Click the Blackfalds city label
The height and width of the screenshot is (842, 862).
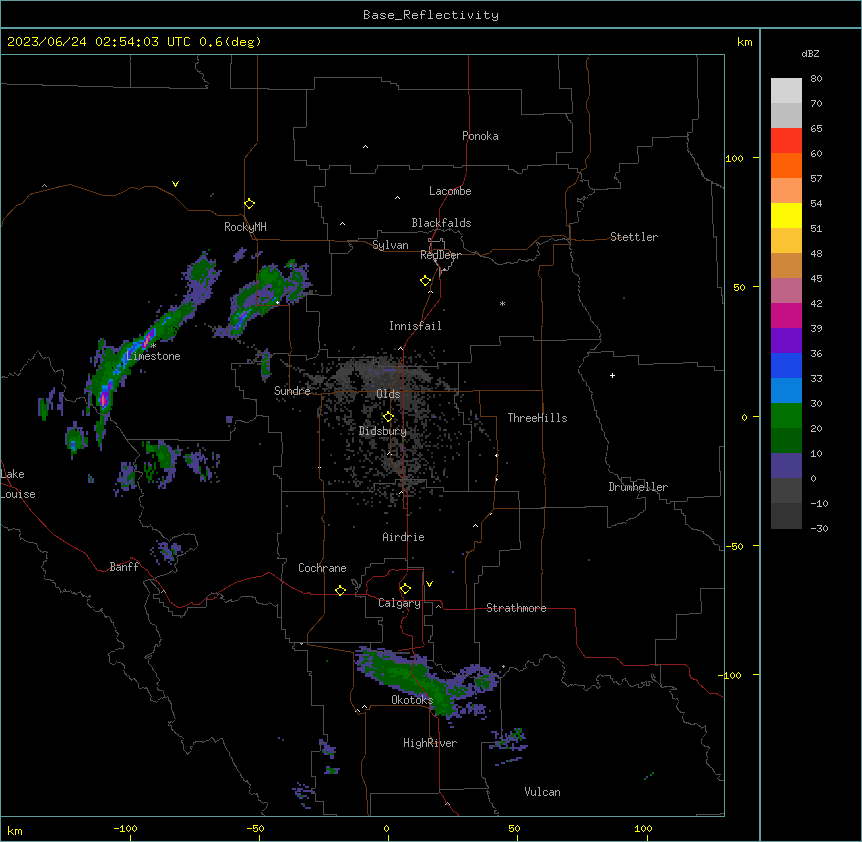441,223
